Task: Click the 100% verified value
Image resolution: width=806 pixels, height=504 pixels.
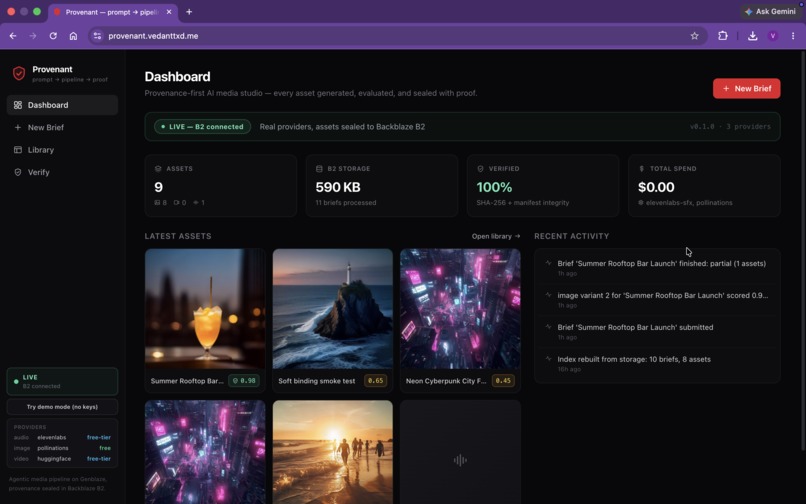Action: [x=494, y=187]
